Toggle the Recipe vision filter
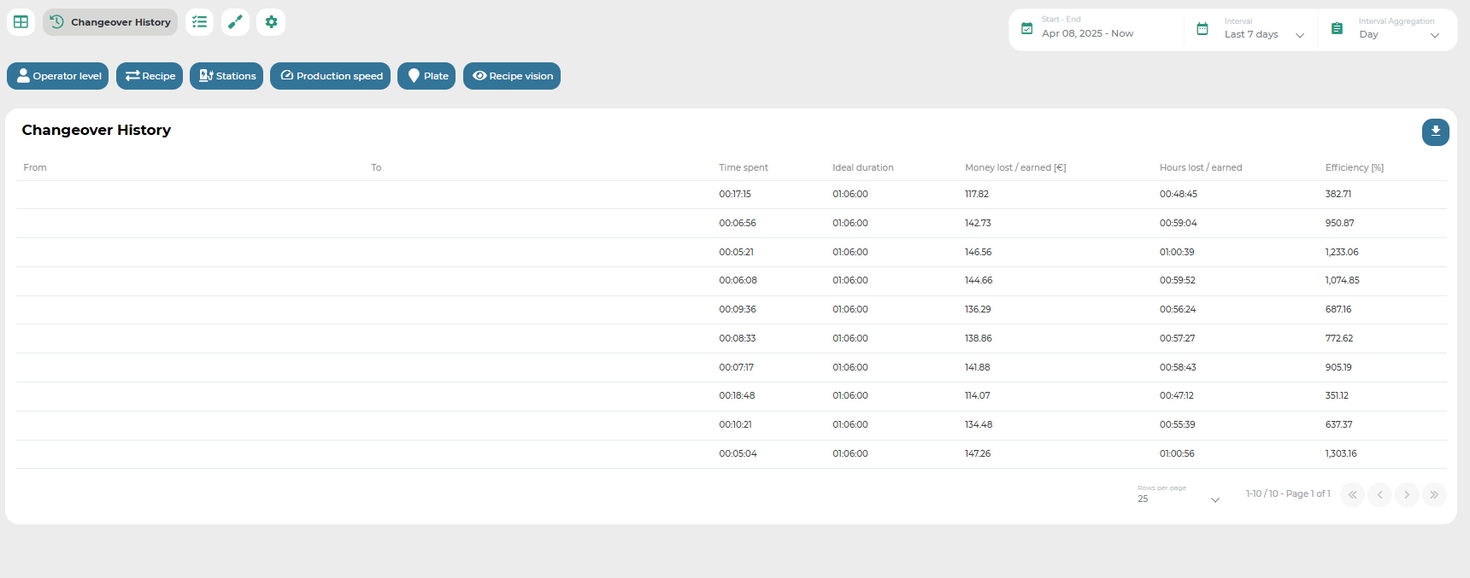The image size is (1470, 578). [512, 76]
